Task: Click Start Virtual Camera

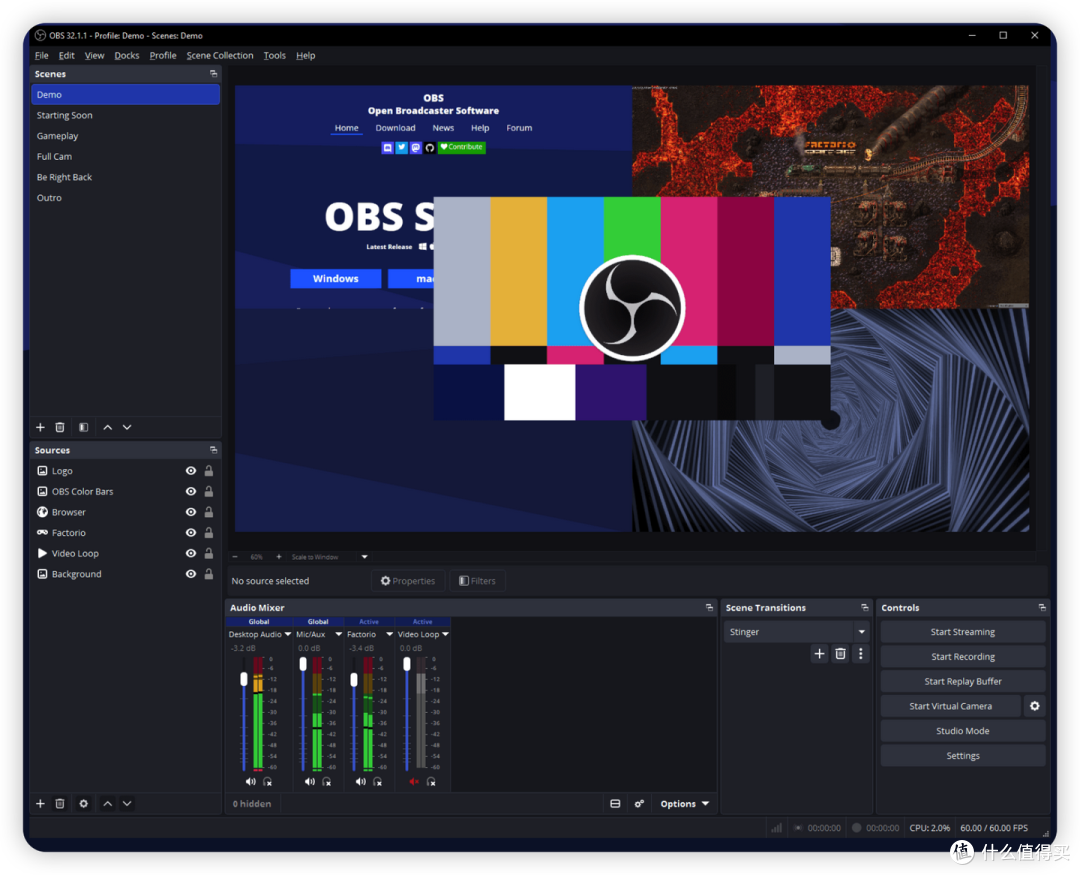Action: click(x=951, y=706)
